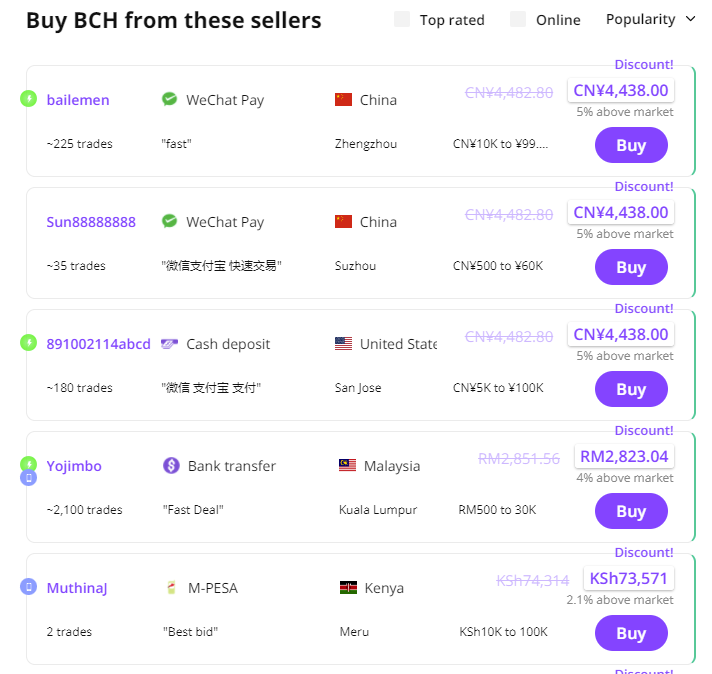Click the M-PESA payment icon

pyautogui.click(x=171, y=588)
